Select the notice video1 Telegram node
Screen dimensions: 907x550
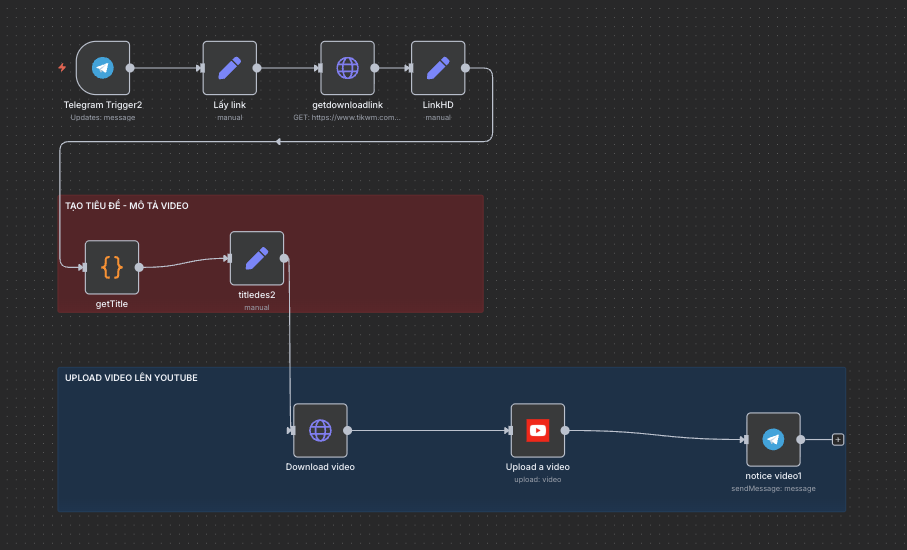pyautogui.click(x=773, y=440)
